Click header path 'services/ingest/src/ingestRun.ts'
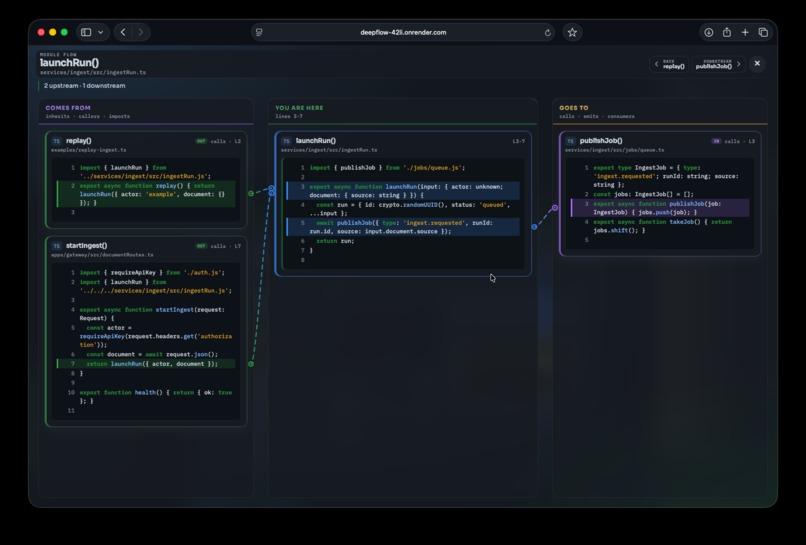Screen dimensions: 806x545 tap(93, 72)
